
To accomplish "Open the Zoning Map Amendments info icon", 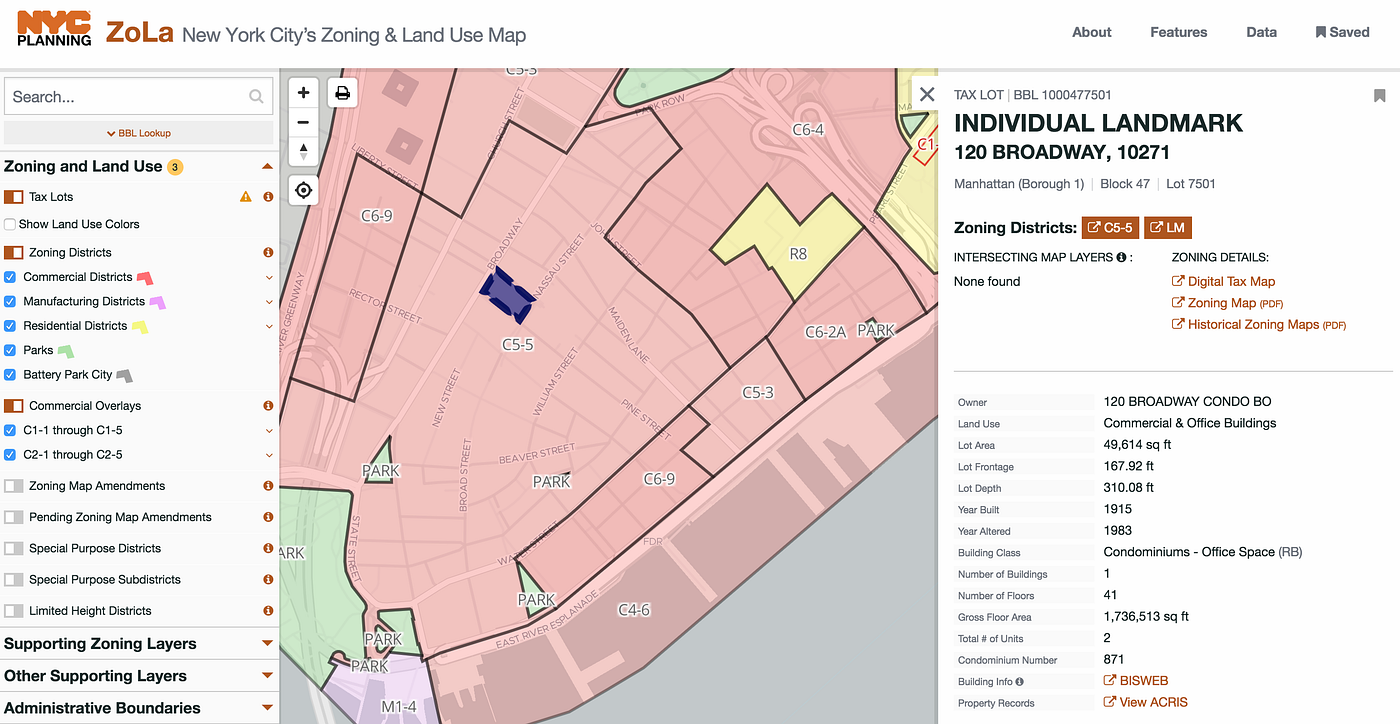I will [268, 486].
